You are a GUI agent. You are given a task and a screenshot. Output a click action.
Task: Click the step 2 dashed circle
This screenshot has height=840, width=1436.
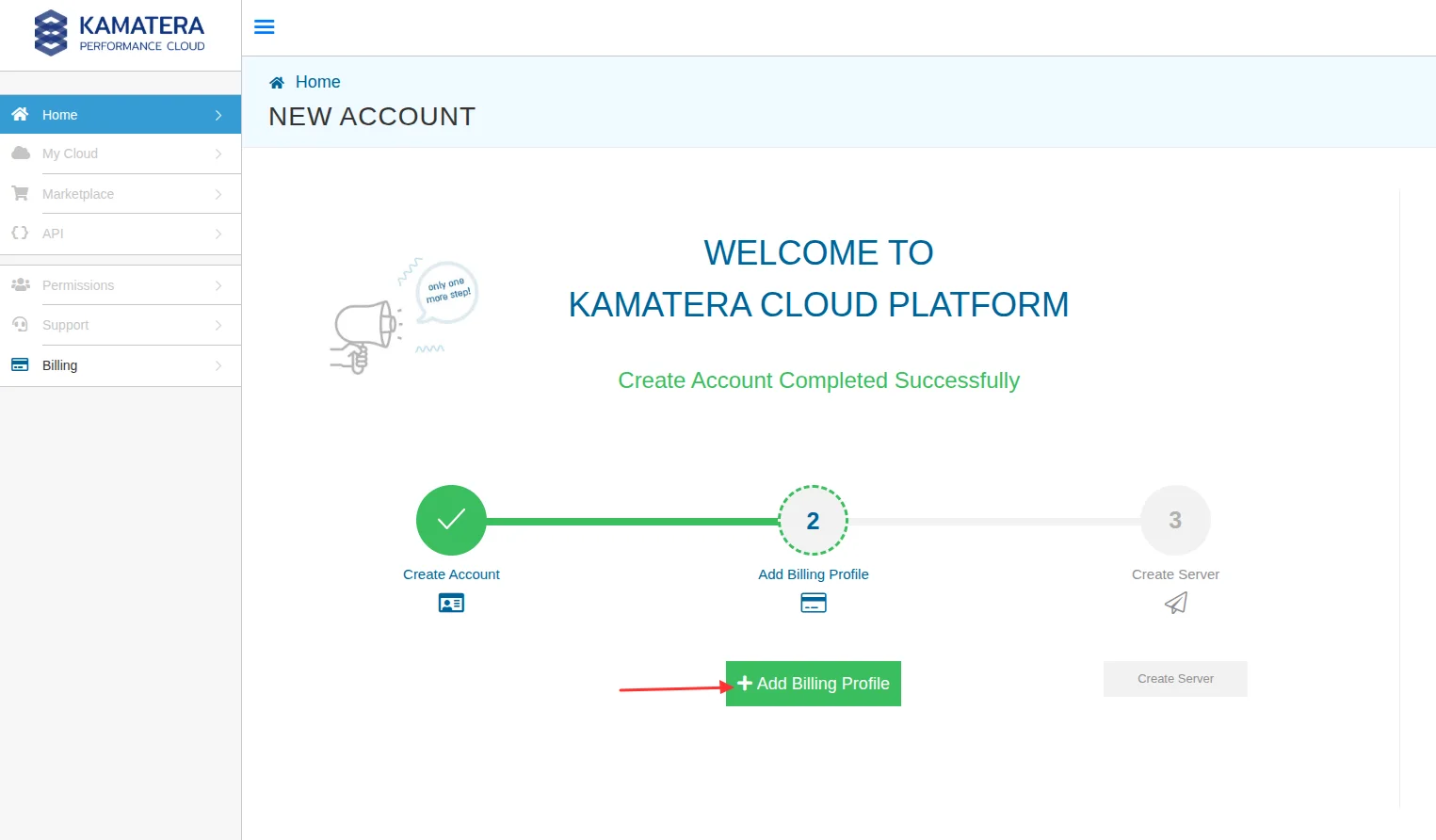tap(813, 520)
